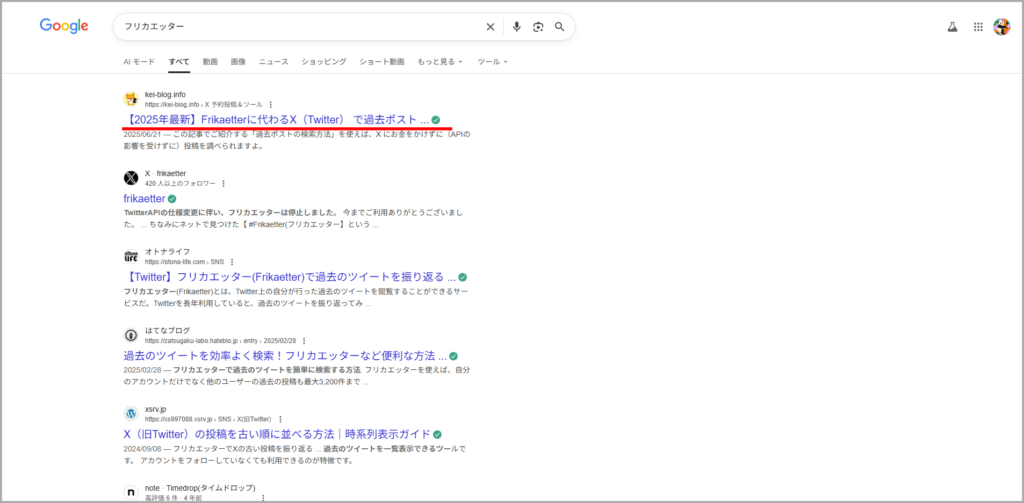Open the オトナライフ Frikaetter article link
Image resolution: width=1024 pixels, height=503 pixels.
coord(290,277)
